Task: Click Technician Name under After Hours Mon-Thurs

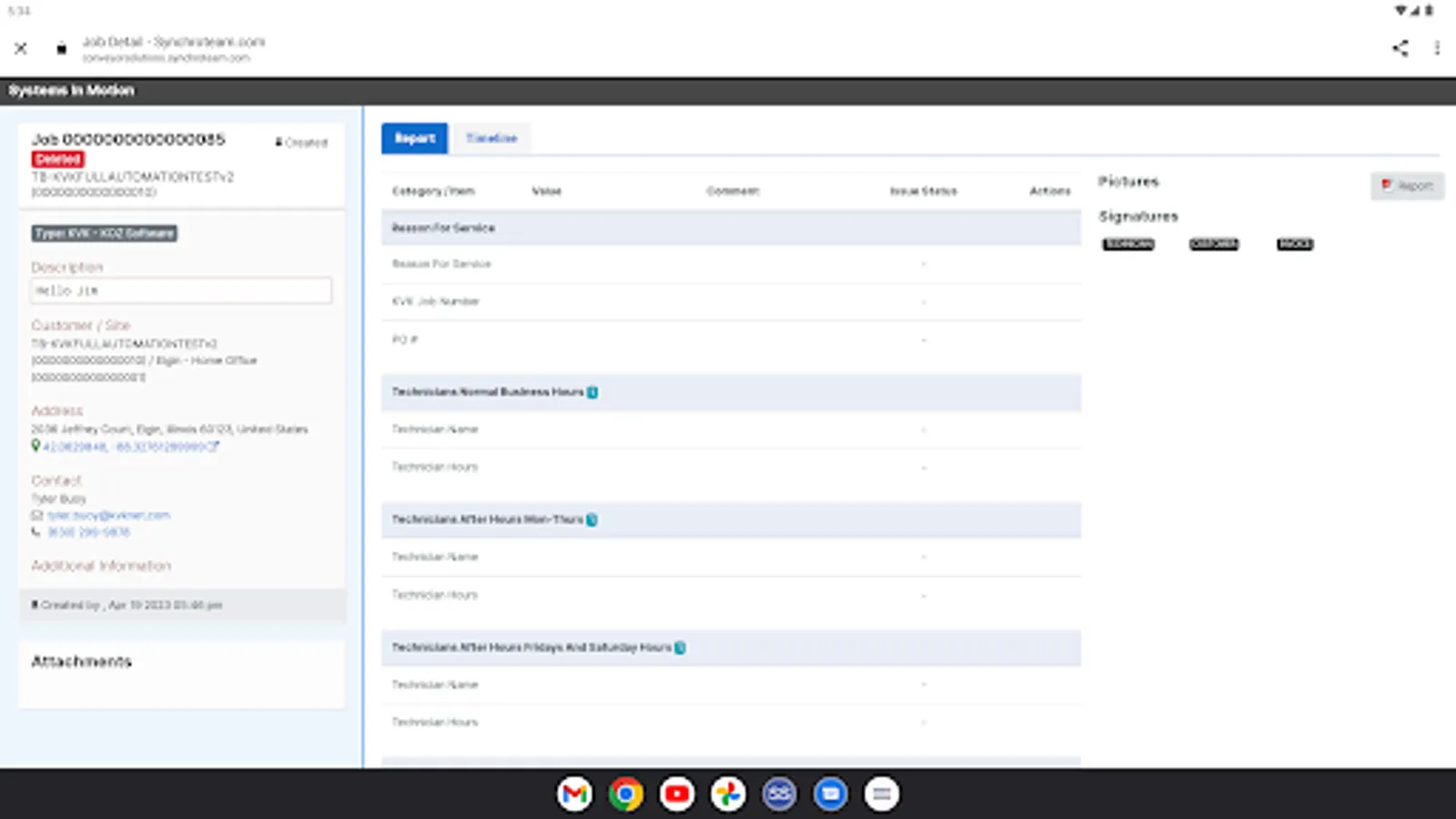Action: 435,557
